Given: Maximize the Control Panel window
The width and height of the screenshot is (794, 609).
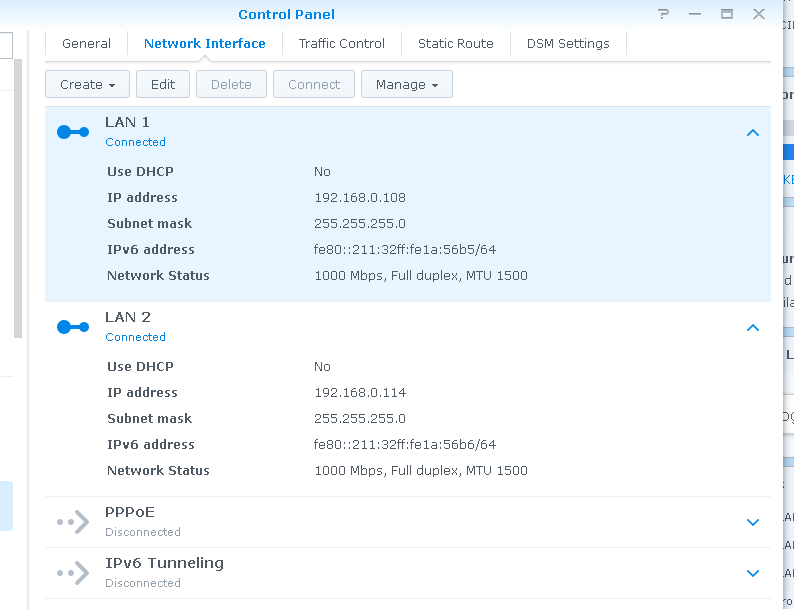Looking at the screenshot, I should (727, 14).
